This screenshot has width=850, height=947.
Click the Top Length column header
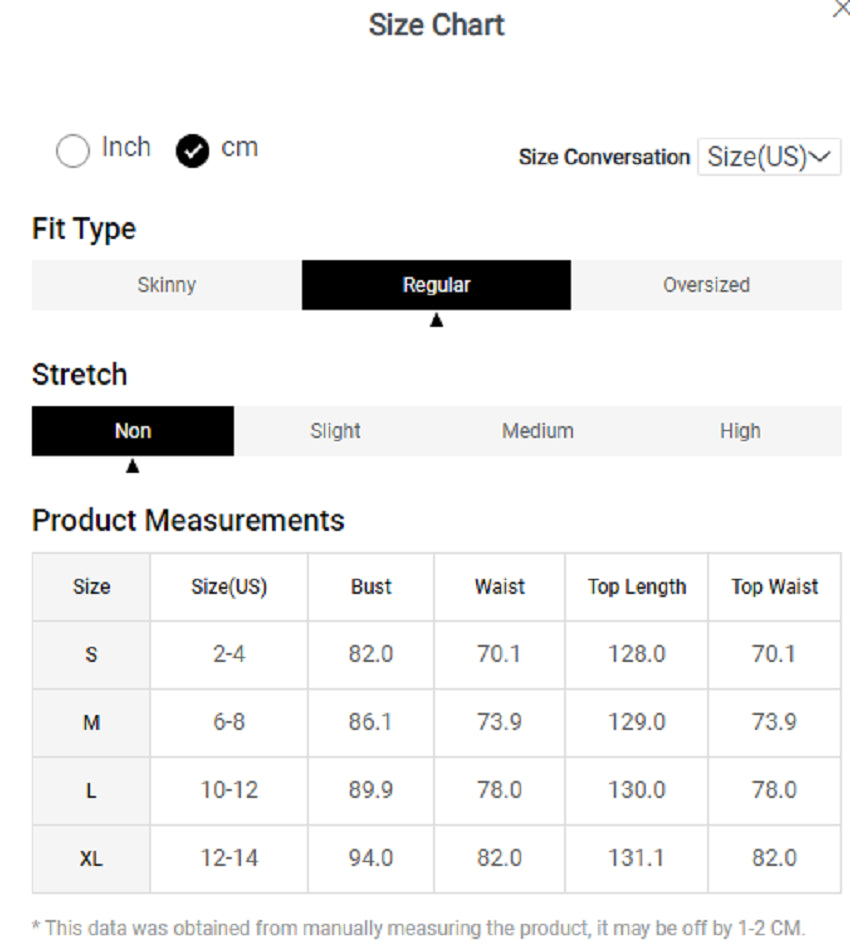pos(637,587)
